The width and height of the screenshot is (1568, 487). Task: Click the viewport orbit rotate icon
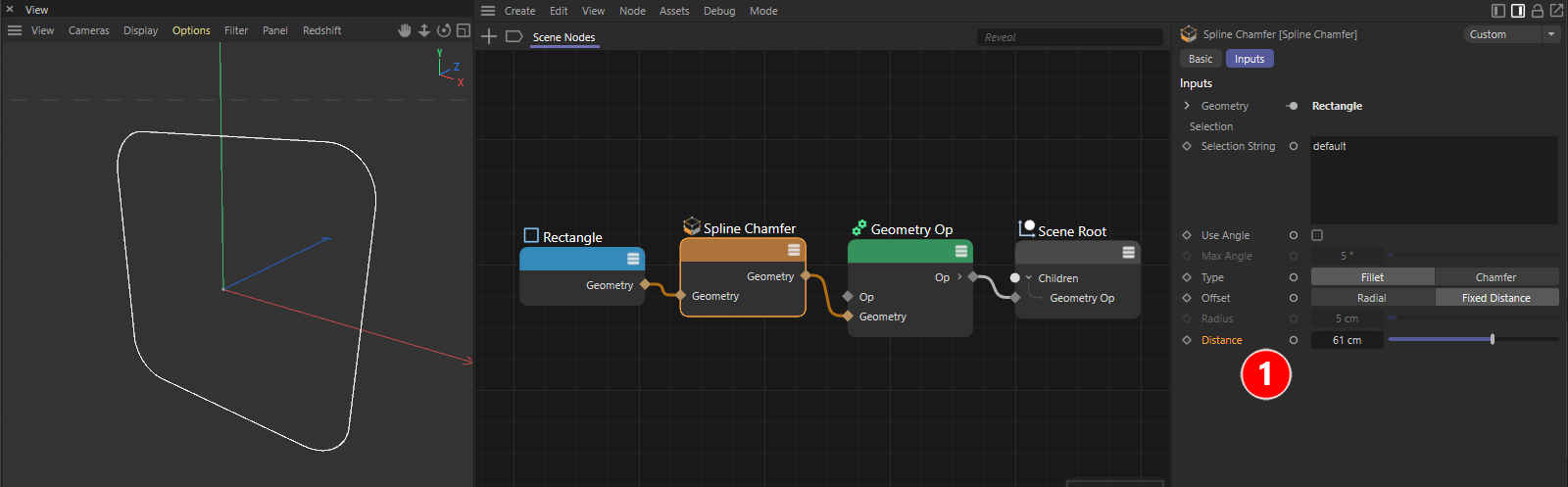point(444,30)
